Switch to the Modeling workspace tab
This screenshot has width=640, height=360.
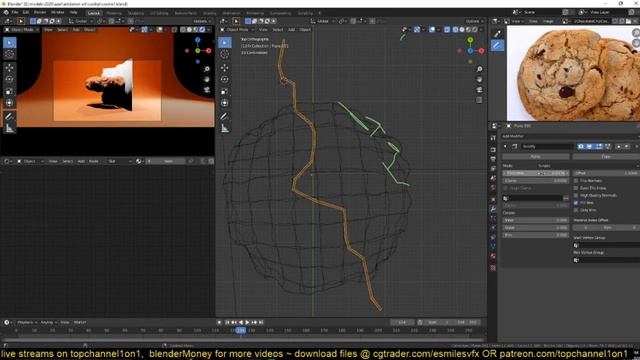coord(114,13)
